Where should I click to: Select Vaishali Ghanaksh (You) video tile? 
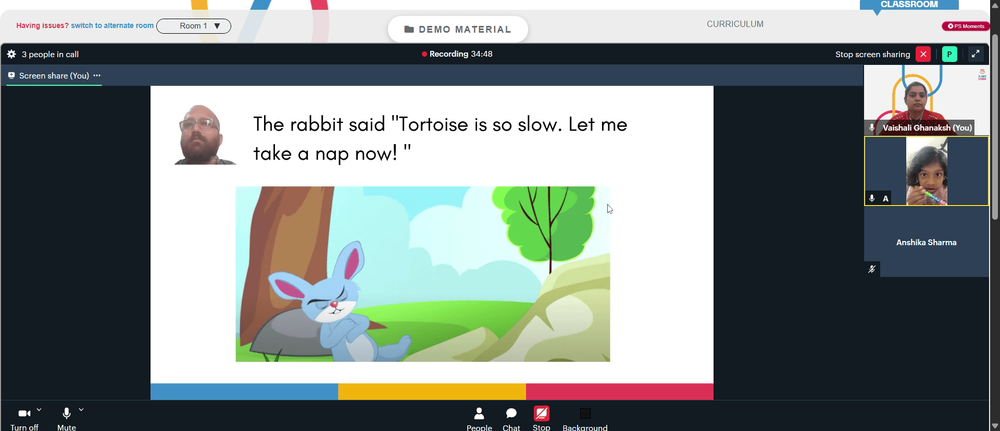[x=926, y=100]
